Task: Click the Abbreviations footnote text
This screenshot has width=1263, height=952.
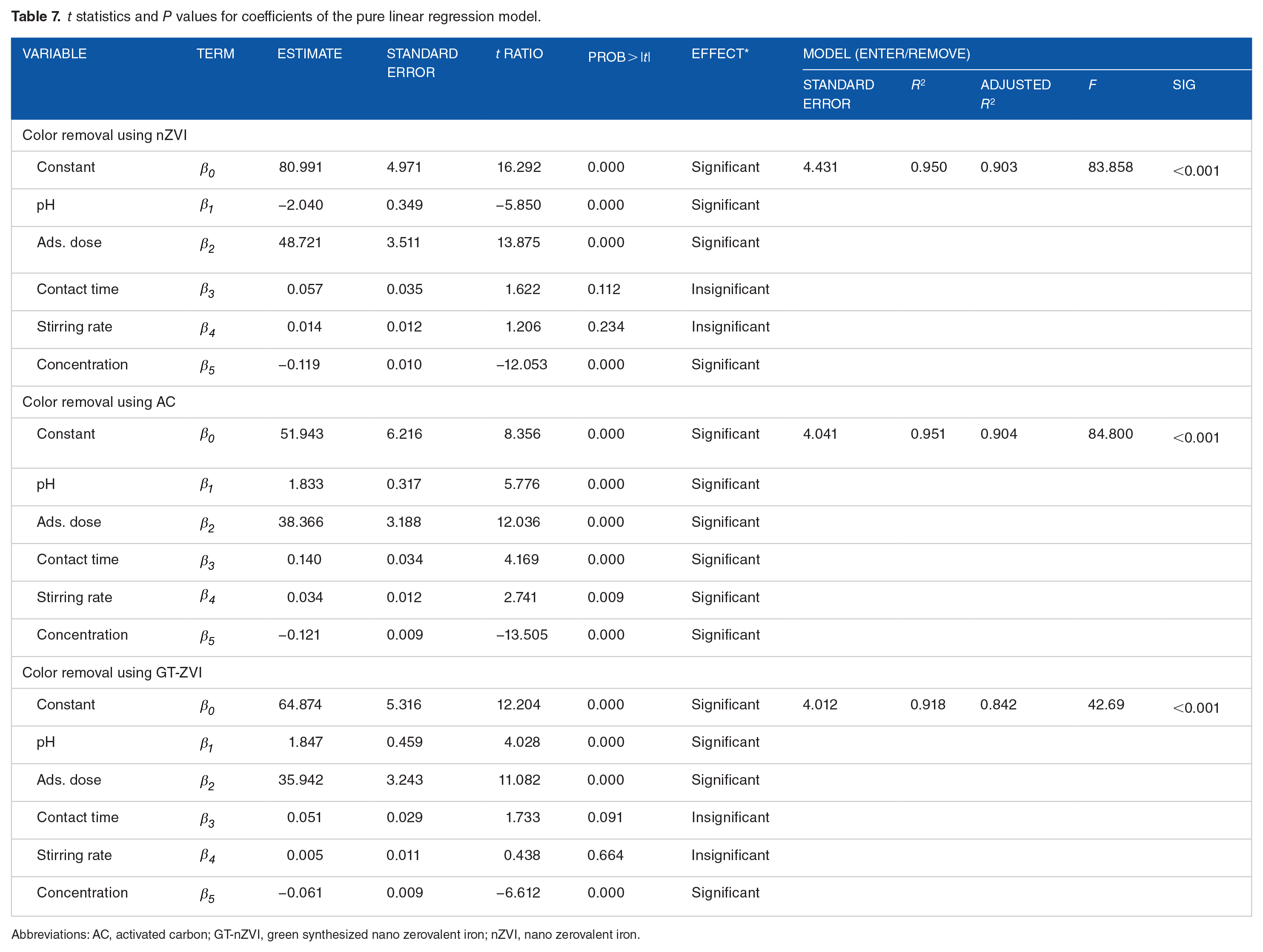Action: click(x=326, y=934)
